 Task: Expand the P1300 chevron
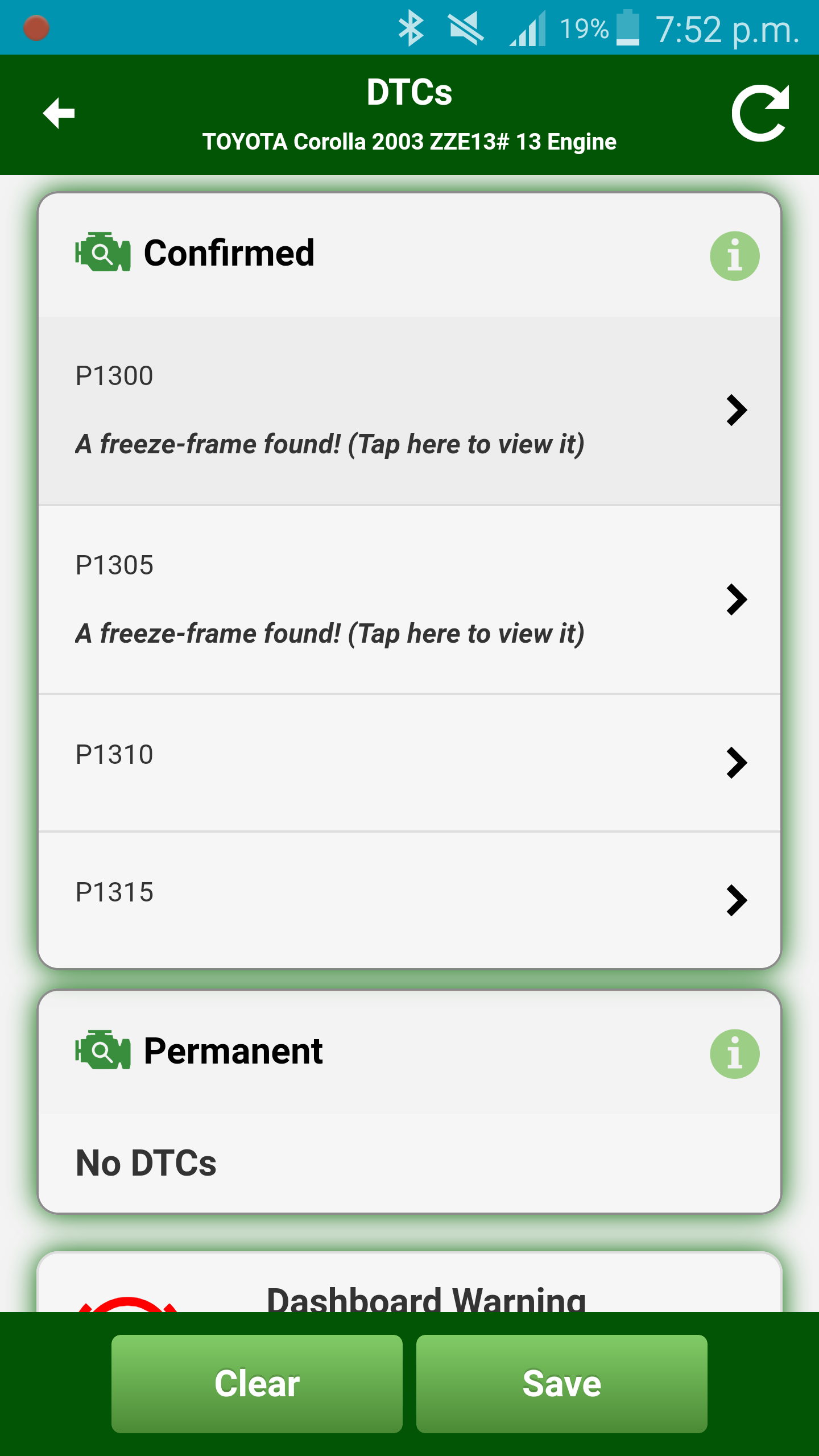pyautogui.click(x=737, y=410)
